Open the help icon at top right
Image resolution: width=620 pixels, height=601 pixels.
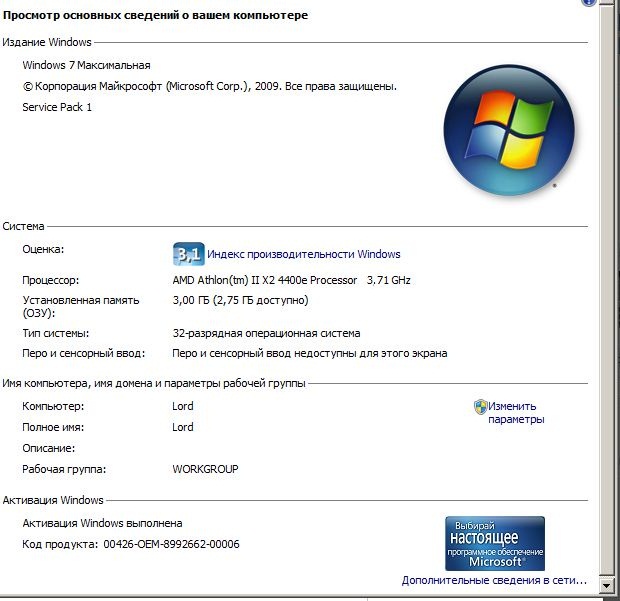click(x=588, y=2)
